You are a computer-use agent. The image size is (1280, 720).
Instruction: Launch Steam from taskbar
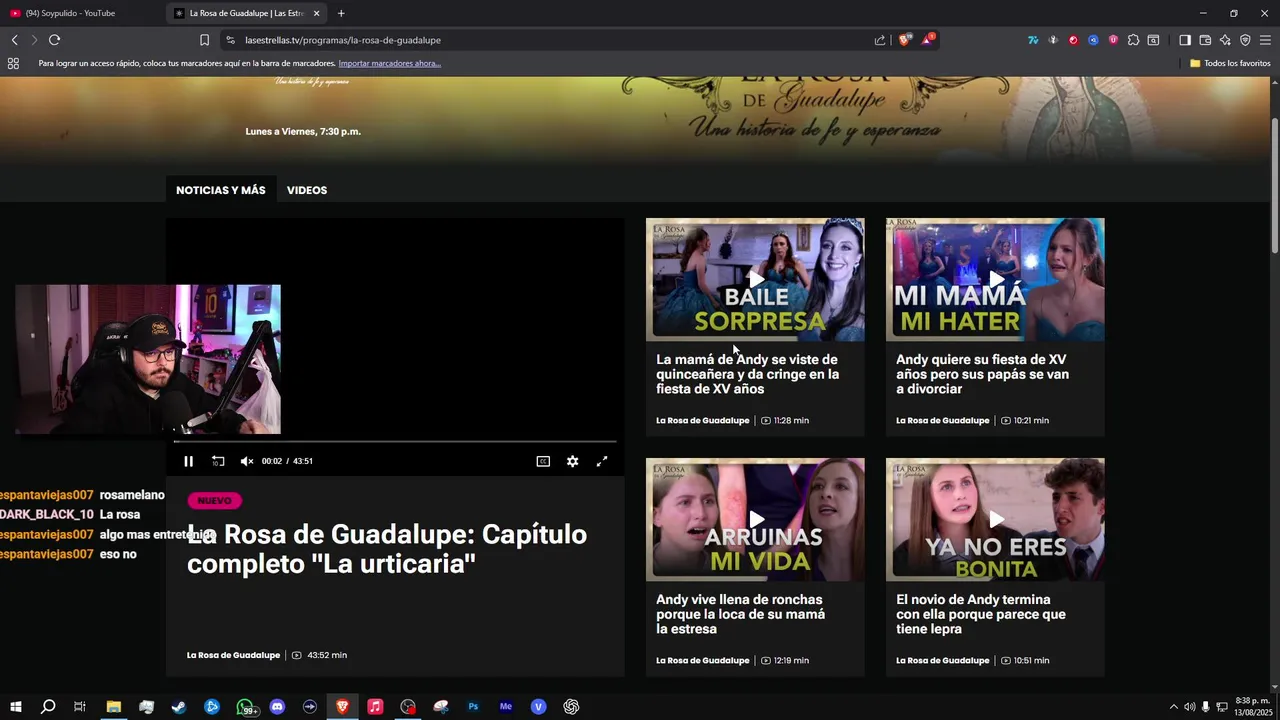179,707
